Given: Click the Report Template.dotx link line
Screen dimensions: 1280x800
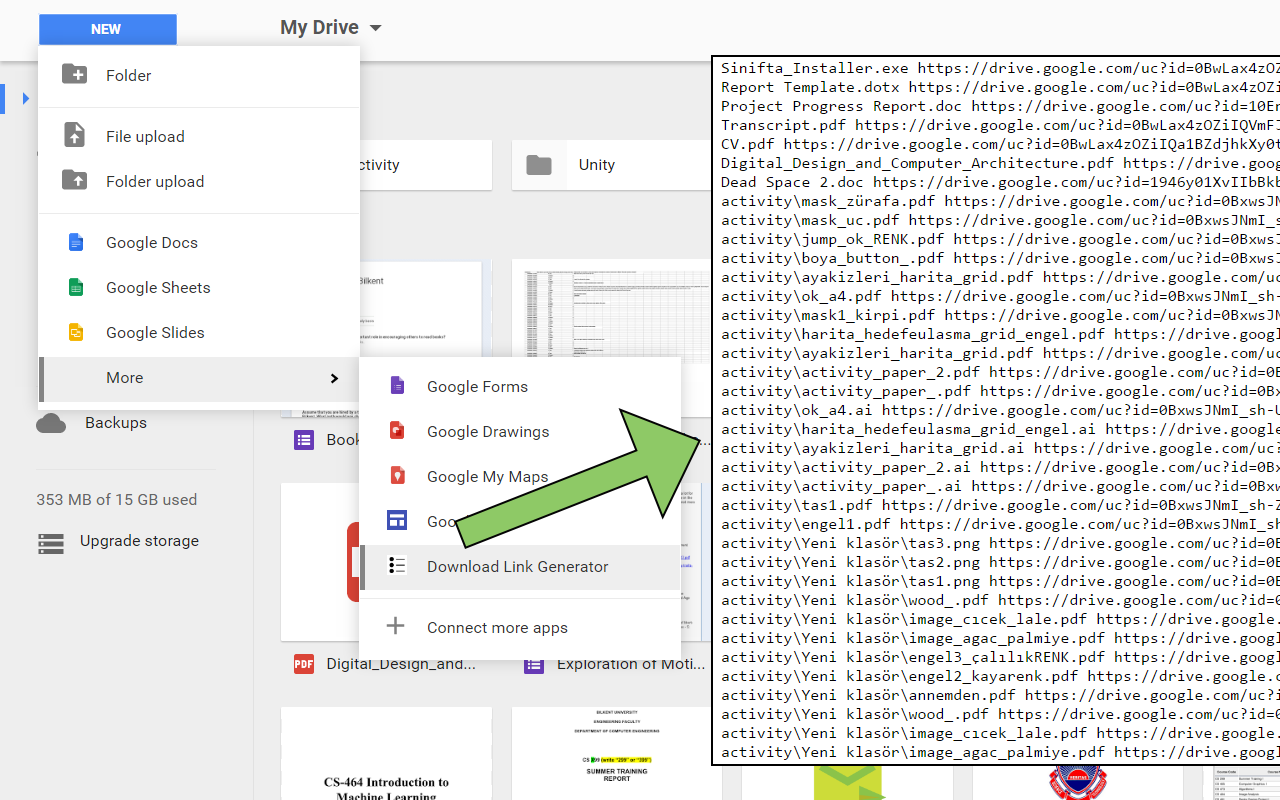Looking at the screenshot, I should [1000, 87].
